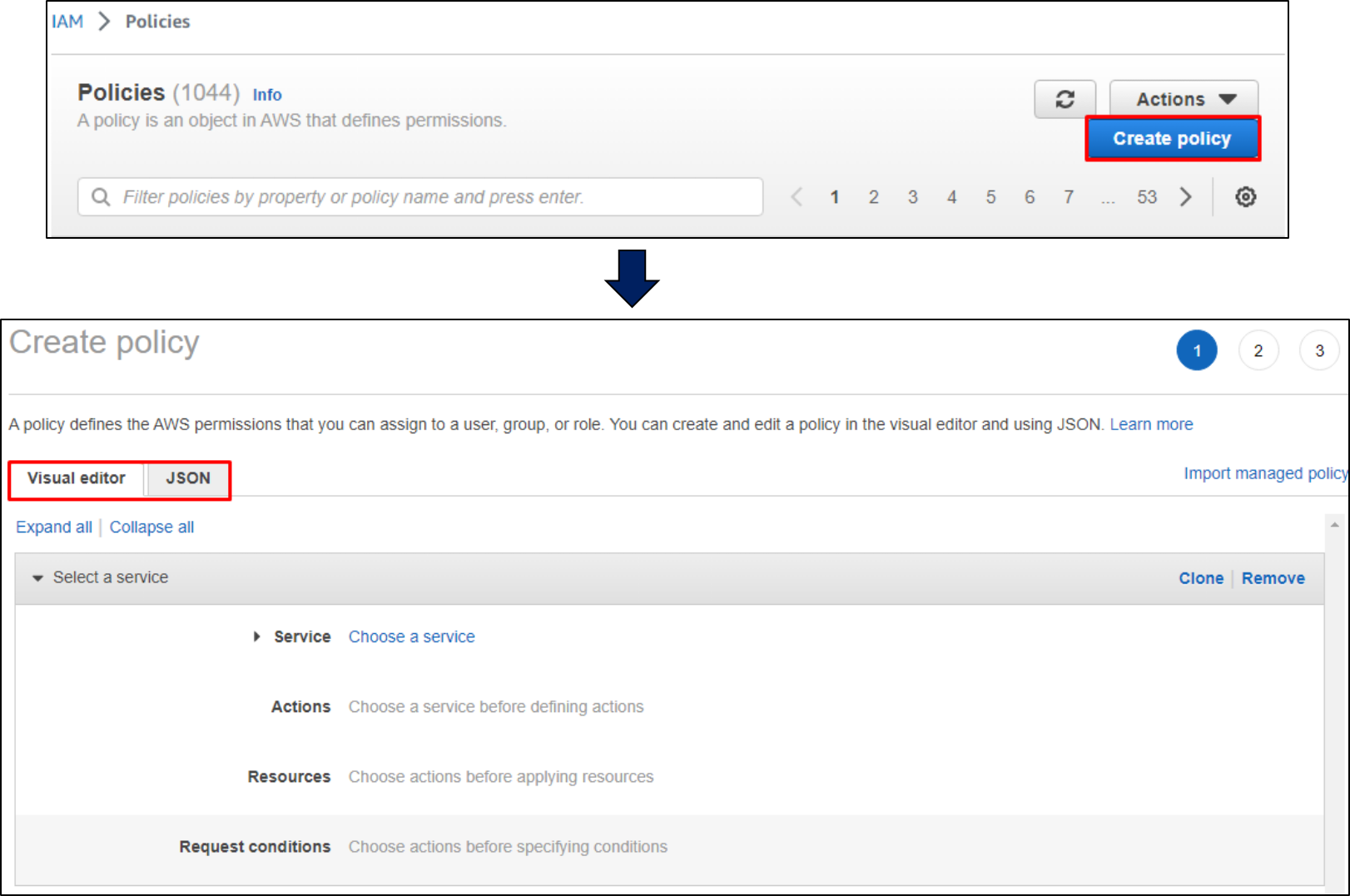1350x896 pixels.
Task: Click Import managed policy link
Action: 1264,473
